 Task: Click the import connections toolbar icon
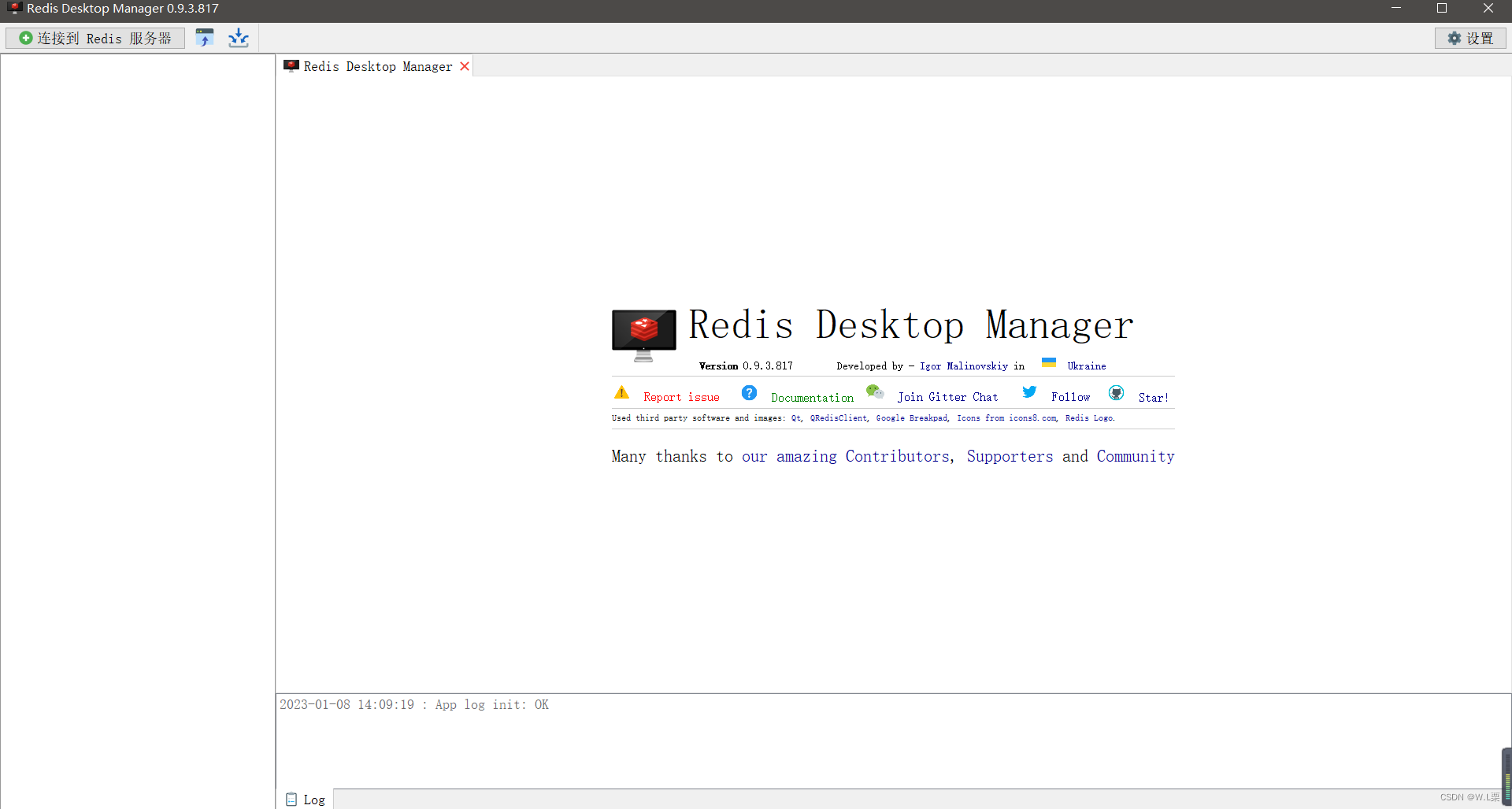point(205,38)
